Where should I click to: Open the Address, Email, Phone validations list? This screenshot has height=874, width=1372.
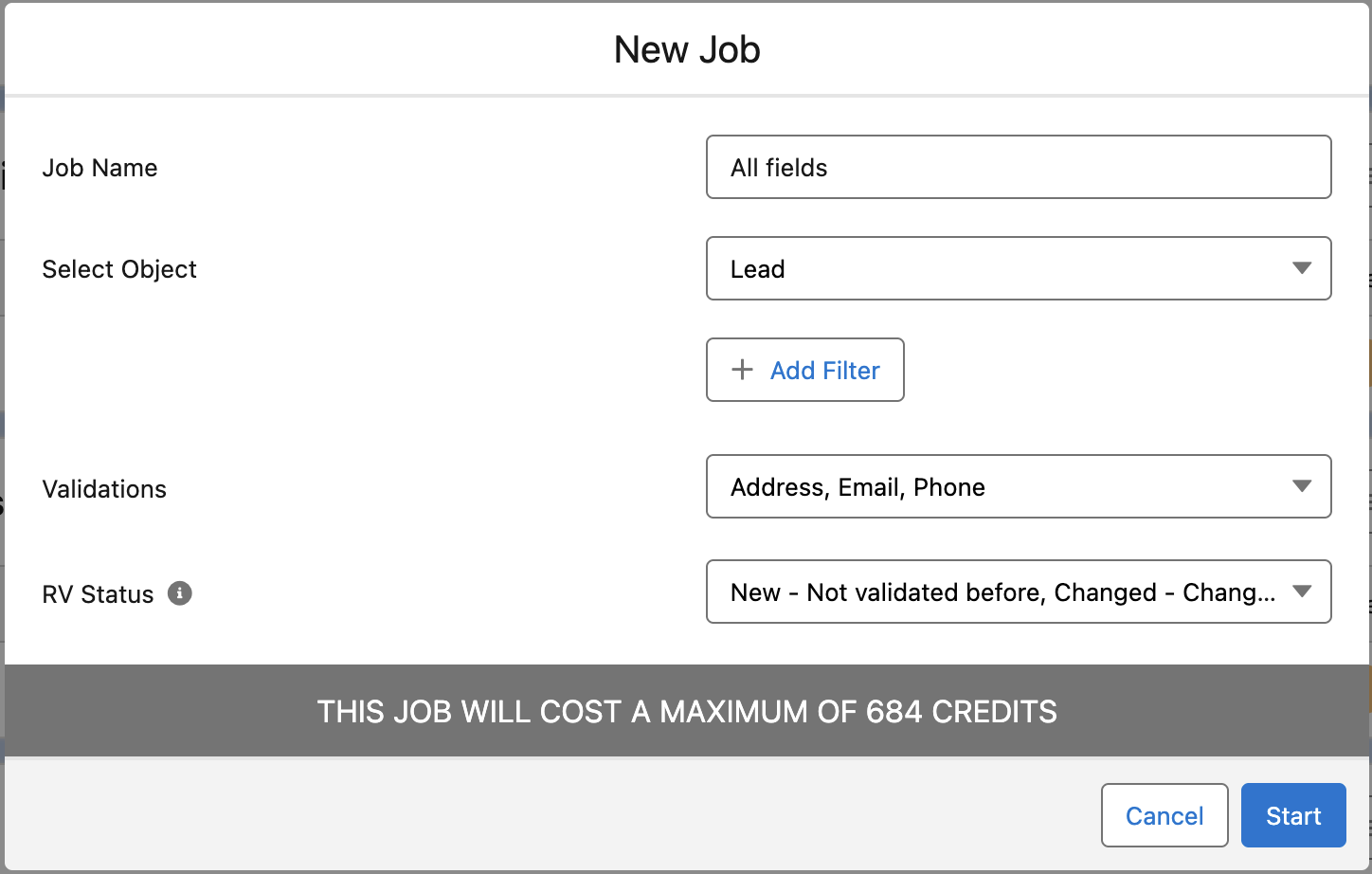pos(1019,486)
